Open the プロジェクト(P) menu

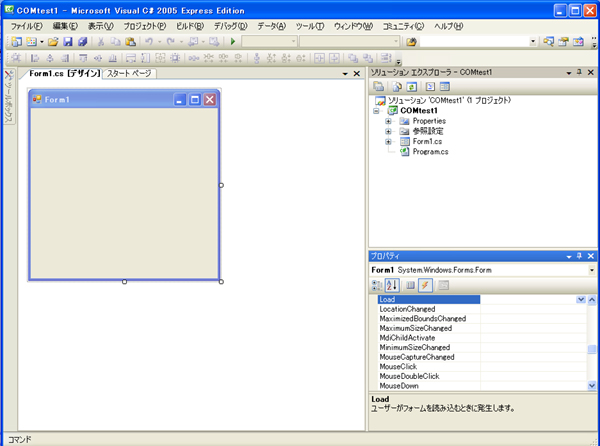point(145,26)
